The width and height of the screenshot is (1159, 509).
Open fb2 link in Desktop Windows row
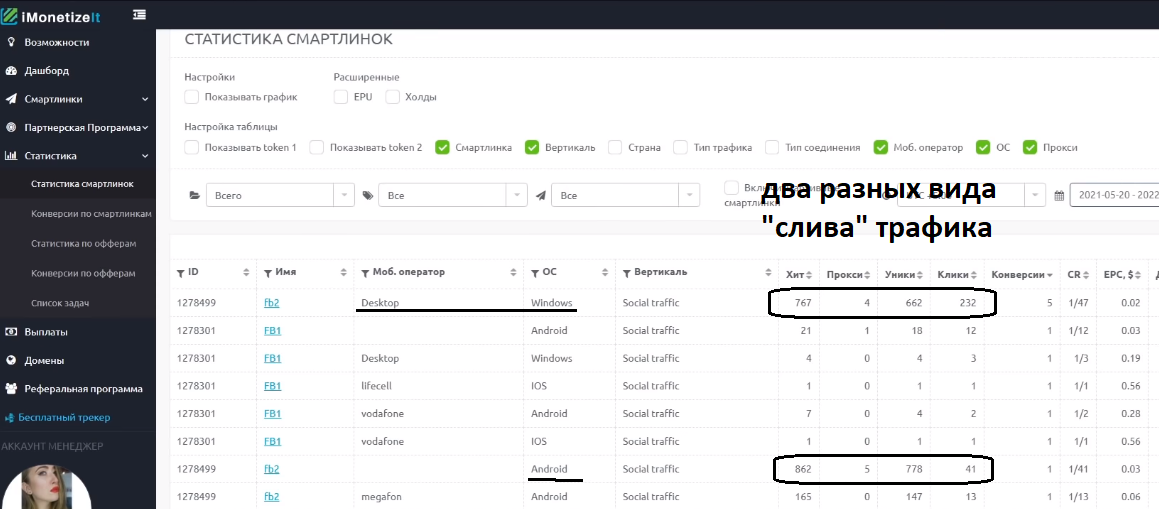[271, 303]
